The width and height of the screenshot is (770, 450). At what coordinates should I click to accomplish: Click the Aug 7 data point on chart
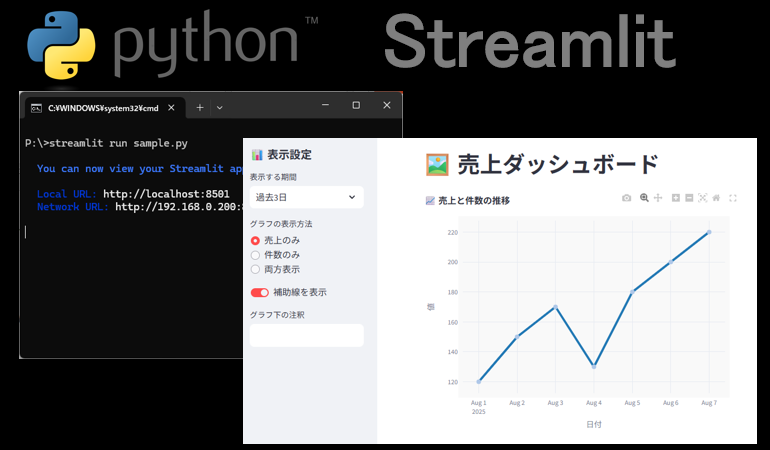709,232
